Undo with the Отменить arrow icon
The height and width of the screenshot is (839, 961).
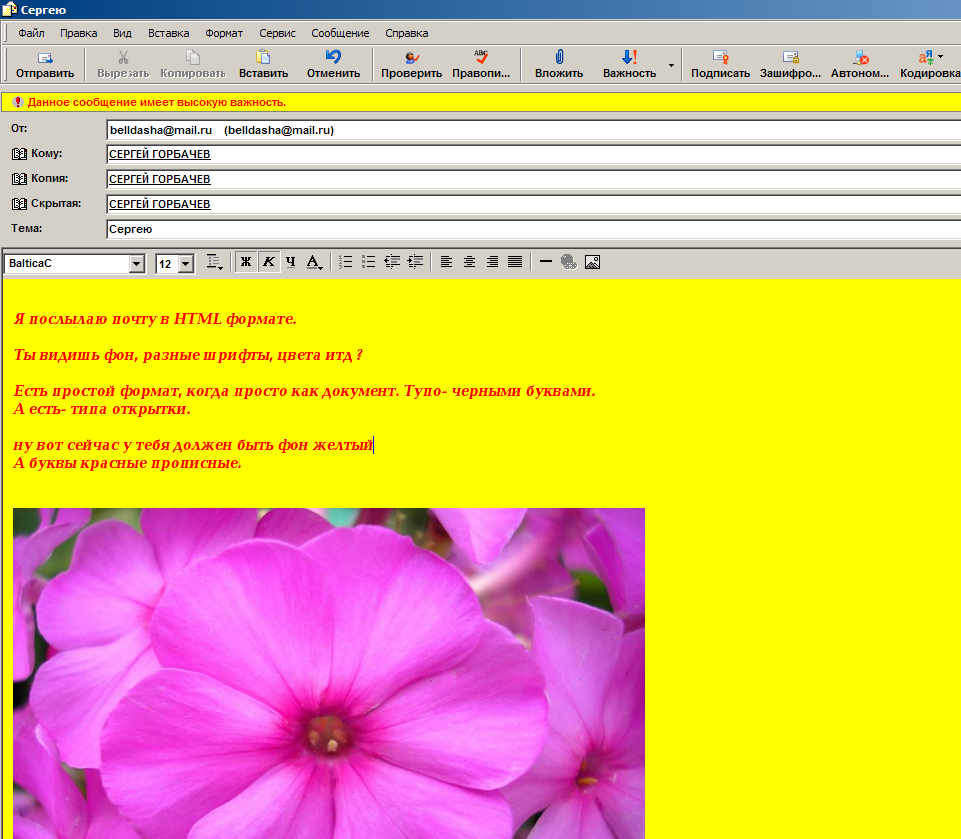tap(333, 58)
